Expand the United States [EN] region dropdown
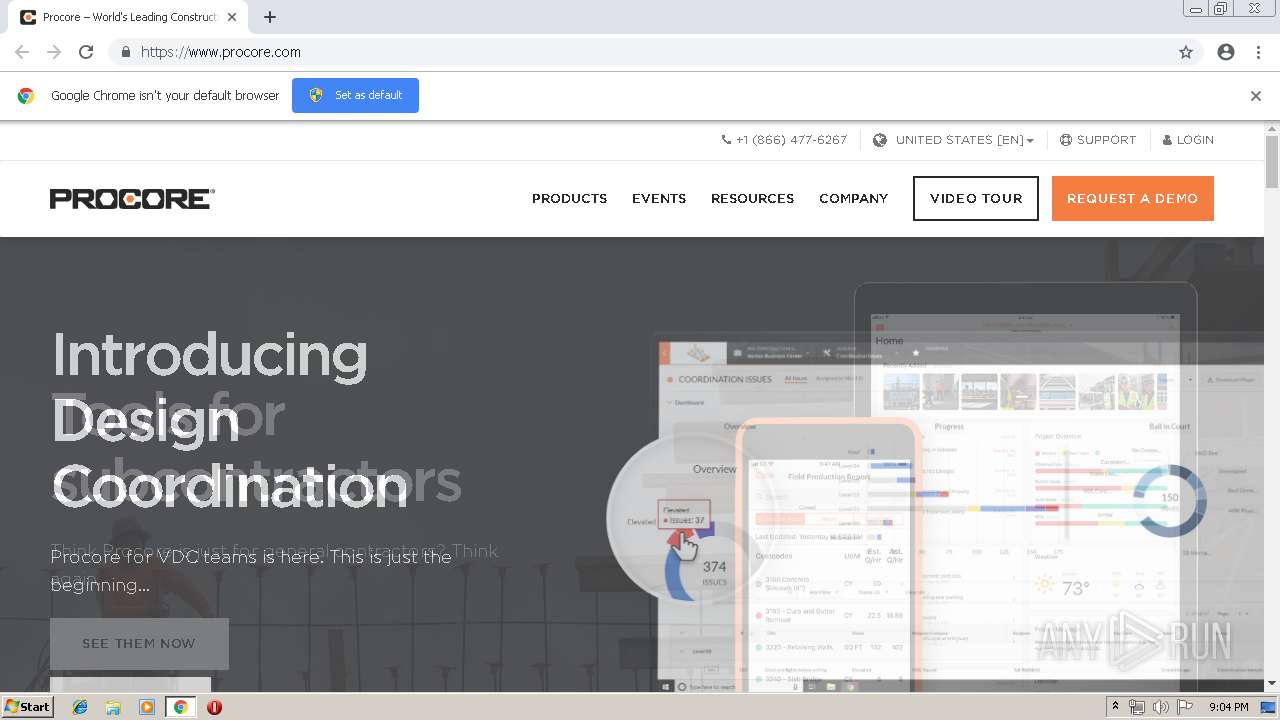 (964, 140)
